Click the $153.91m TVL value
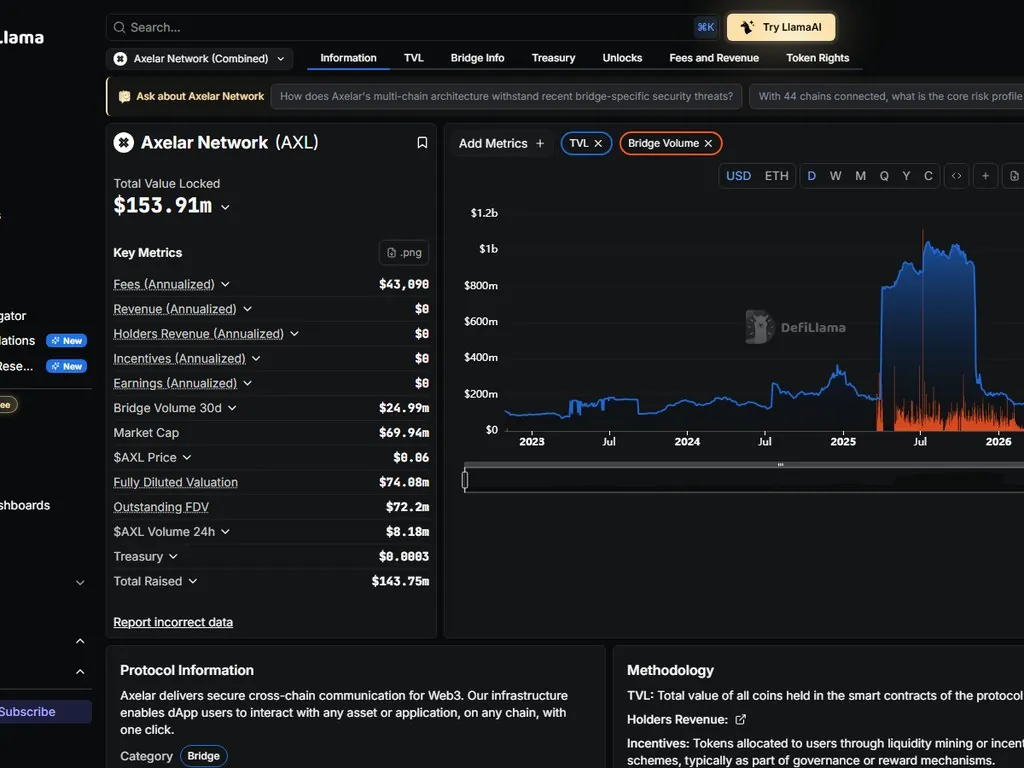 [163, 206]
